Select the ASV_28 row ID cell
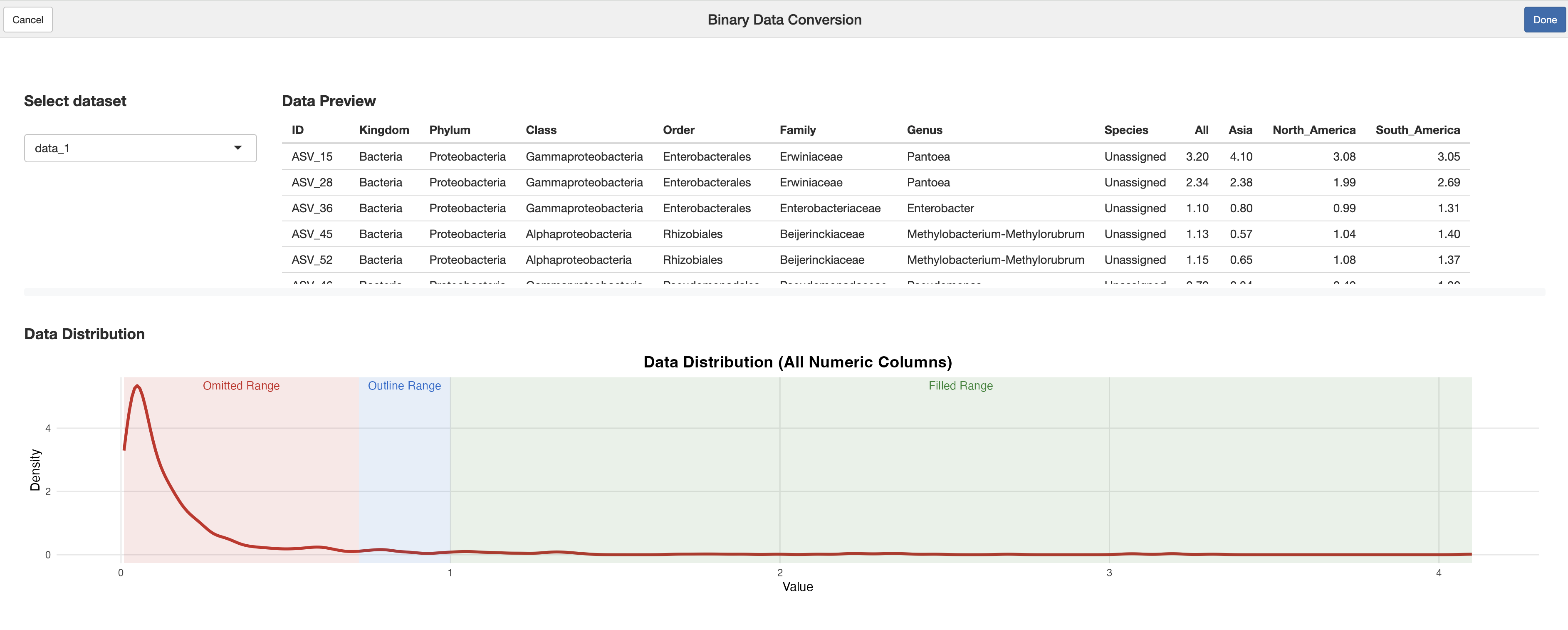 tap(312, 182)
